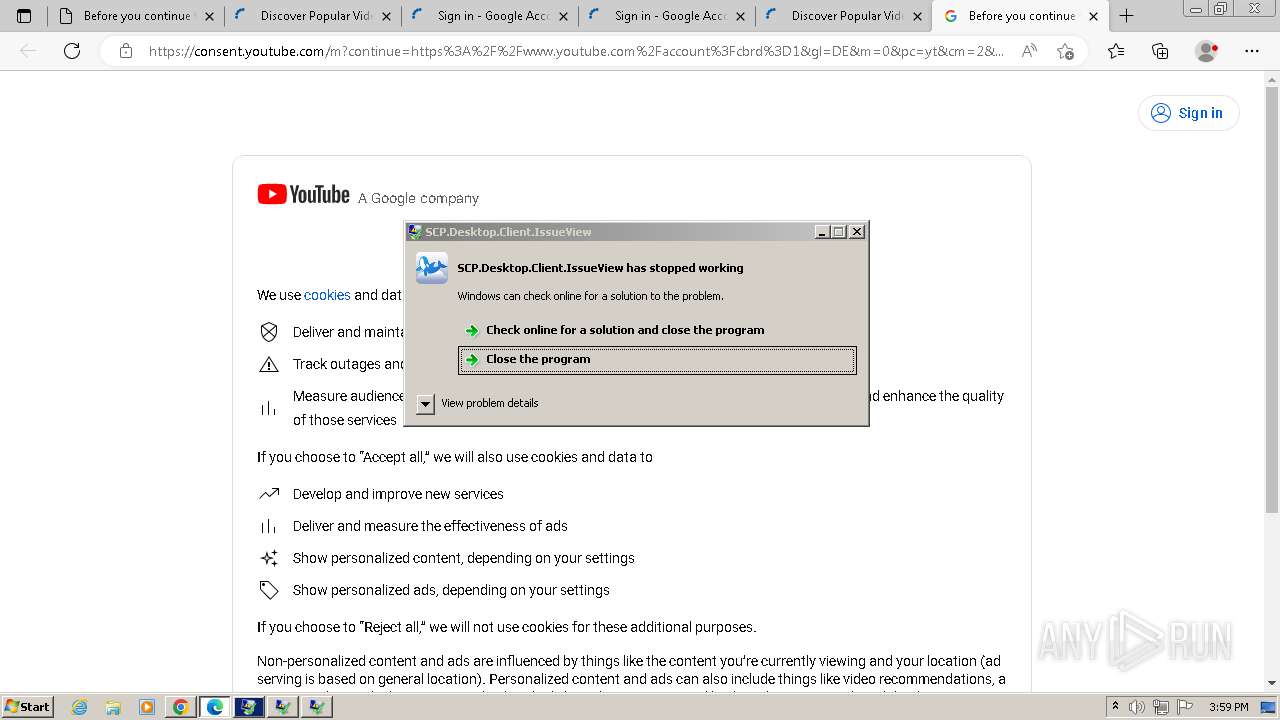Viewport: 1280px width, 720px height.
Task: Open Google Chrome from the taskbar
Action: [181, 707]
